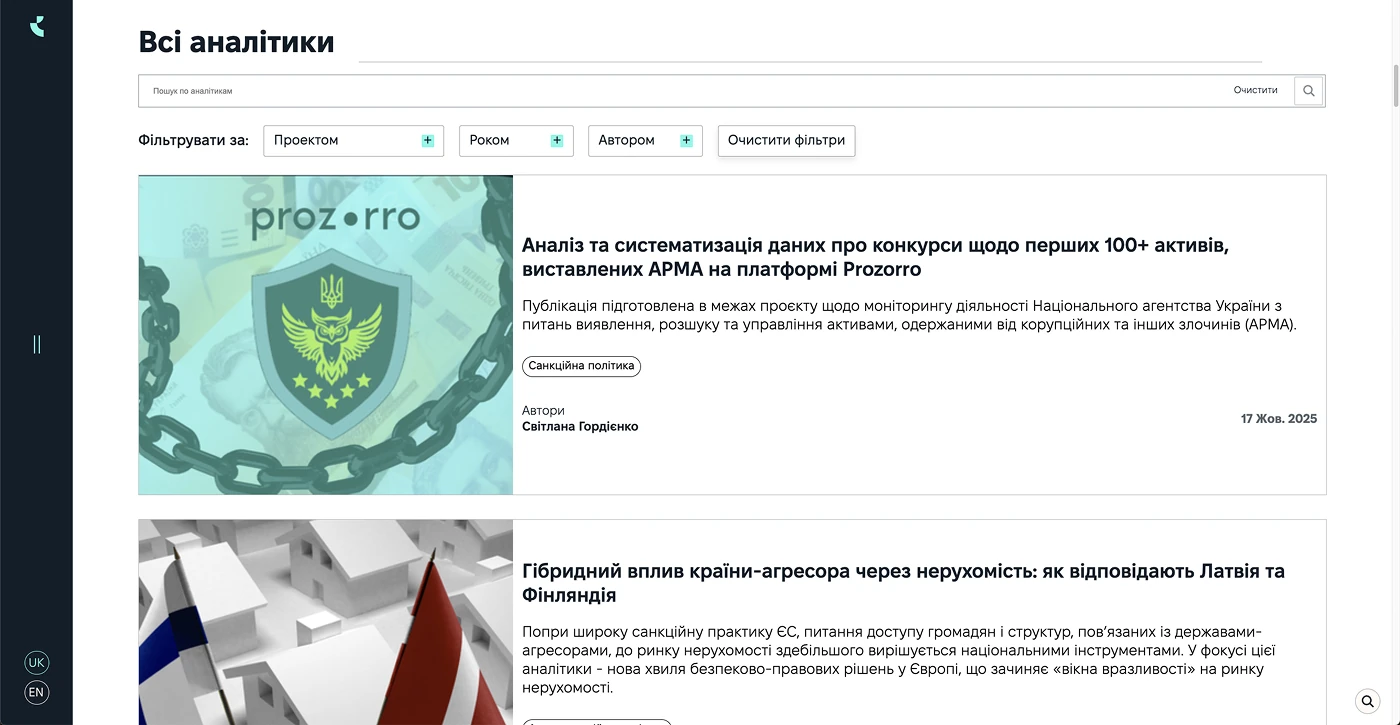This screenshot has width=1400, height=725.
Task: Expand sidebar using the double-bar icon
Action: [37, 344]
